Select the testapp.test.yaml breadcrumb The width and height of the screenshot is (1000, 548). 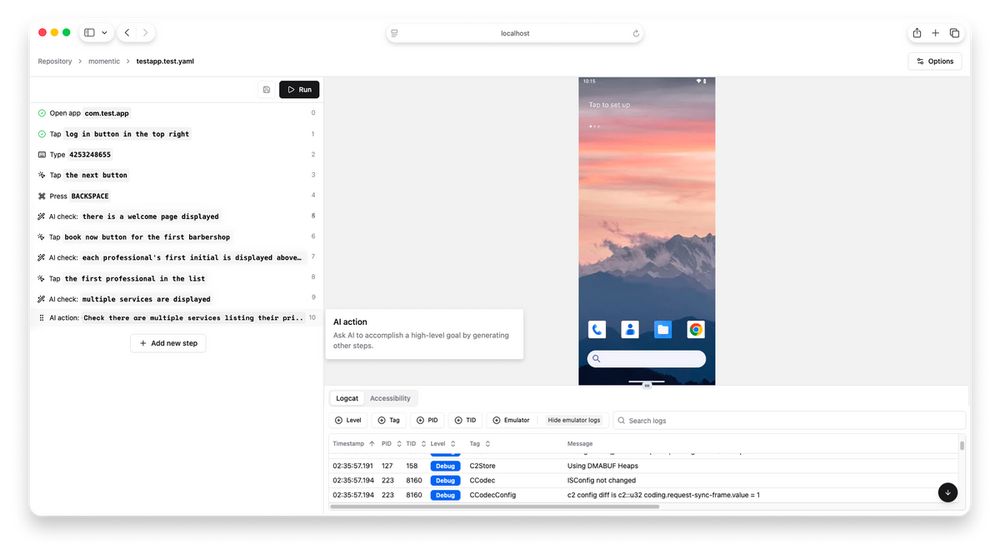pyautogui.click(x=165, y=61)
